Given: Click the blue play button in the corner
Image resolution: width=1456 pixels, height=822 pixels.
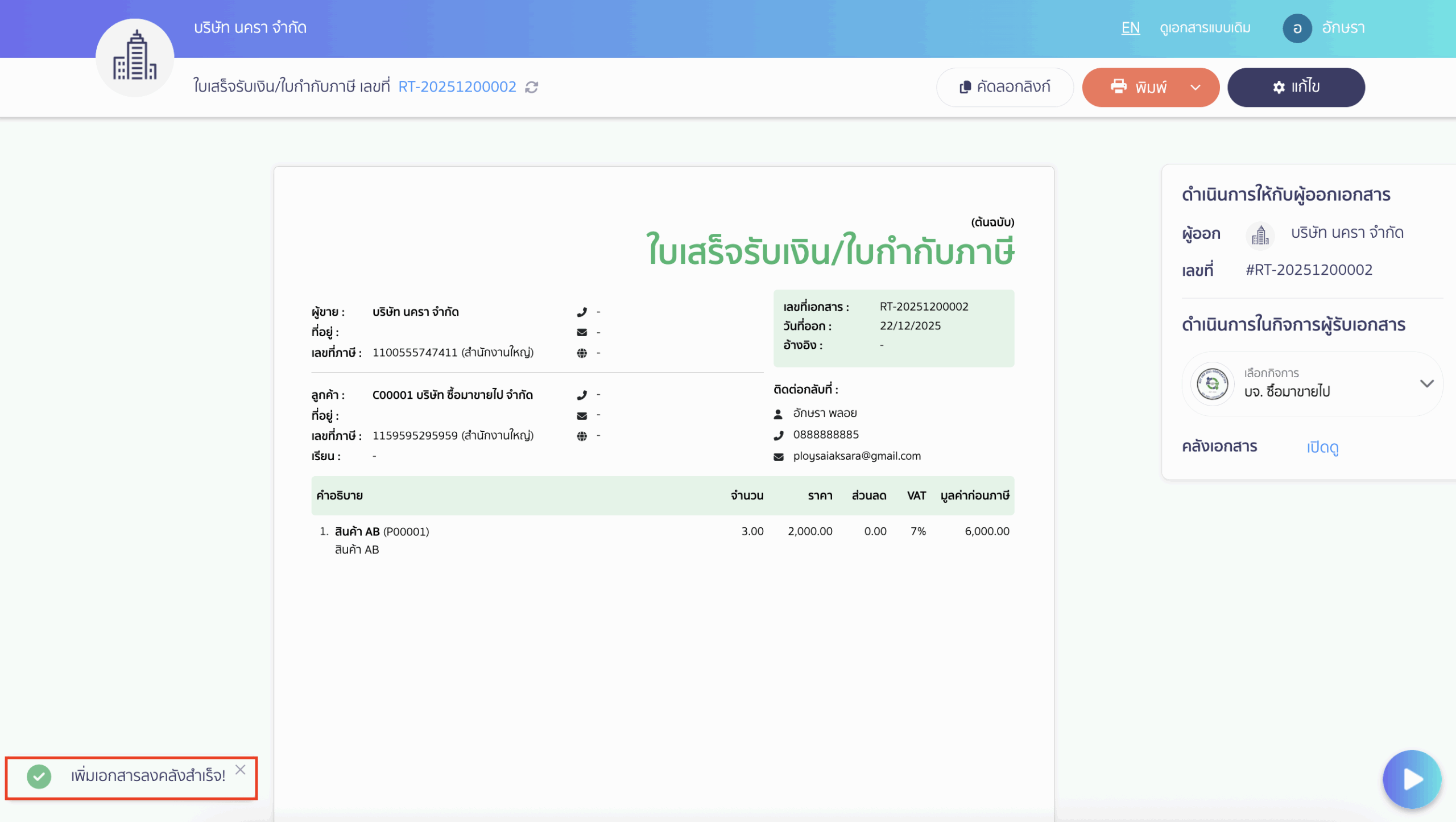Looking at the screenshot, I should pyautogui.click(x=1412, y=779).
